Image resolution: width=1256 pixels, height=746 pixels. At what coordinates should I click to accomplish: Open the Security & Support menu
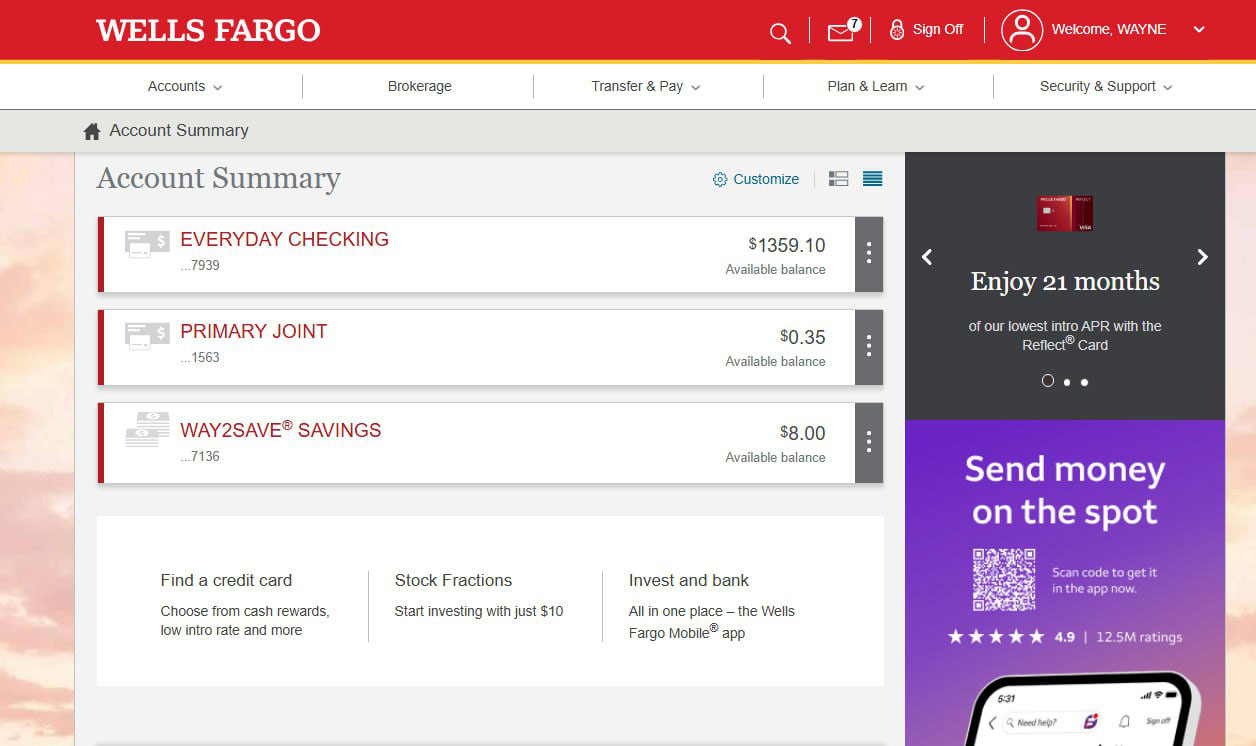1105,87
